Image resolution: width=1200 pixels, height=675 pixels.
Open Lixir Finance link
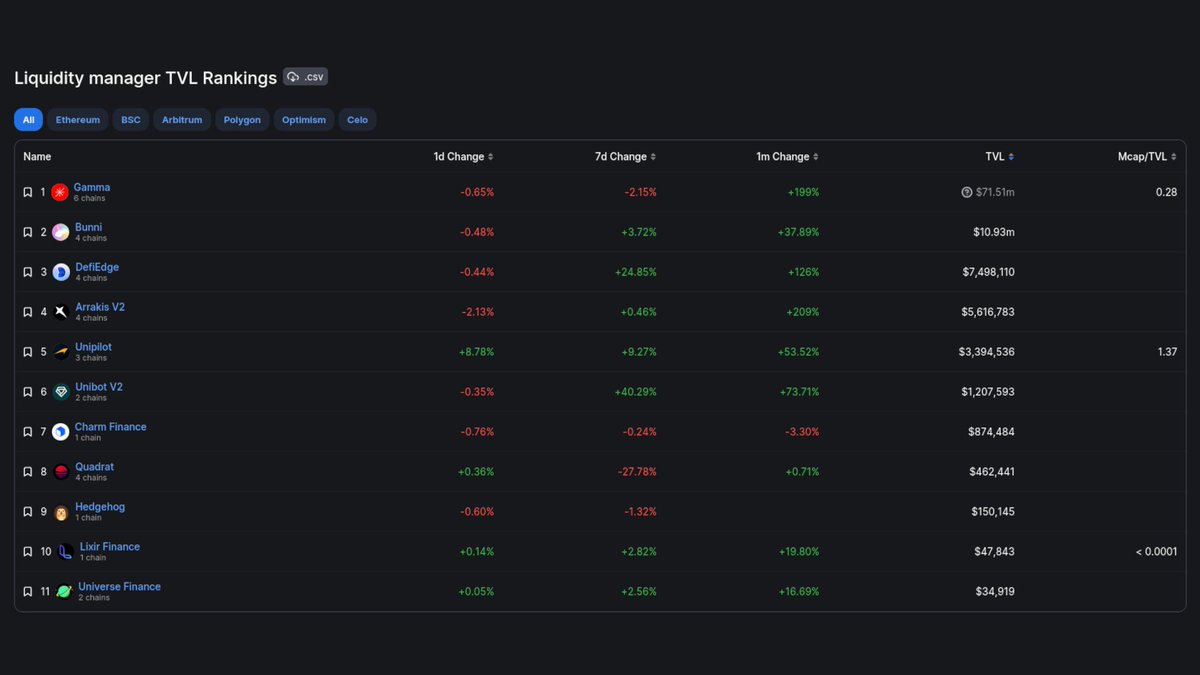coord(110,547)
